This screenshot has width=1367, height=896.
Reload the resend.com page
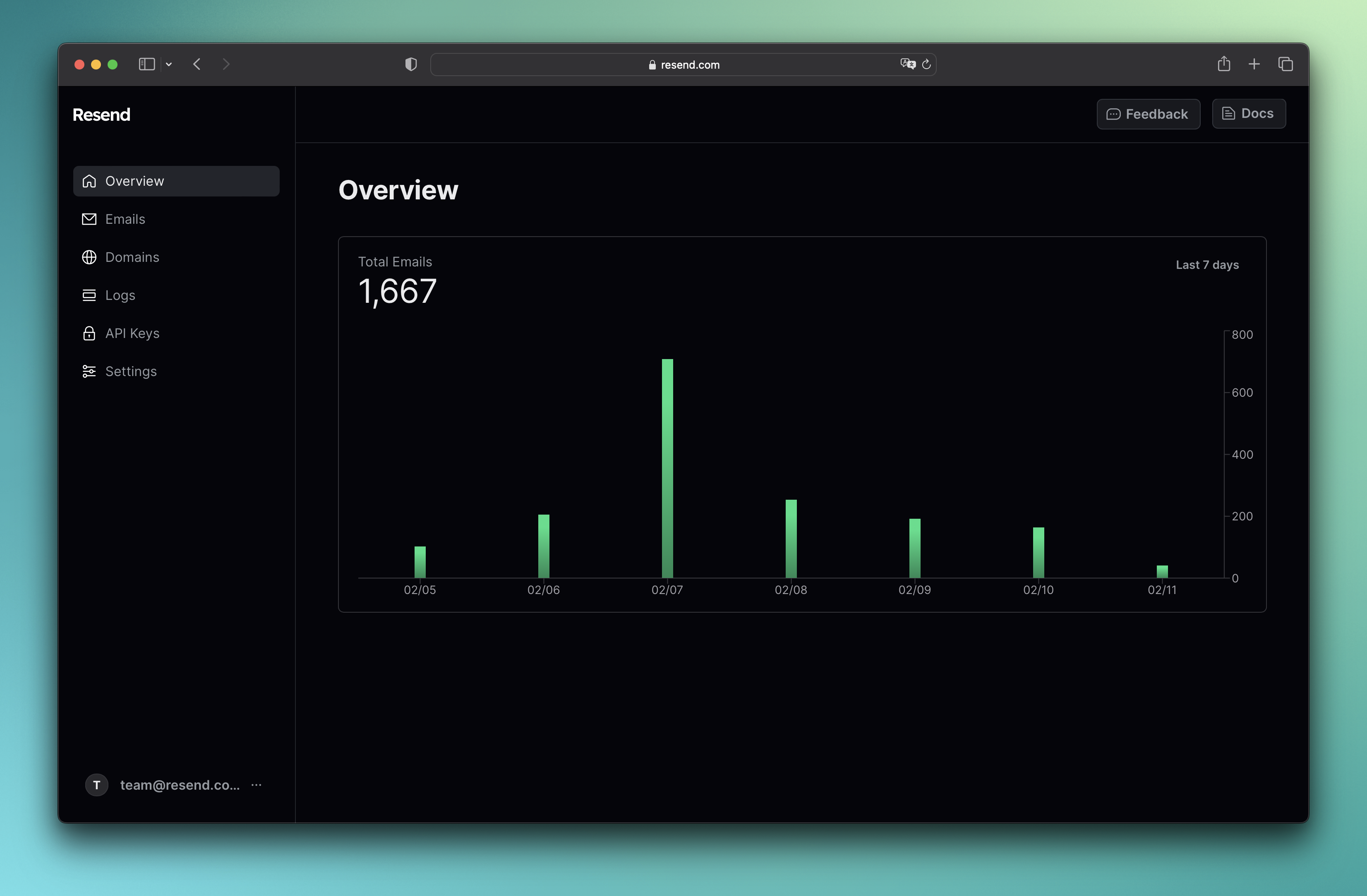click(x=926, y=65)
